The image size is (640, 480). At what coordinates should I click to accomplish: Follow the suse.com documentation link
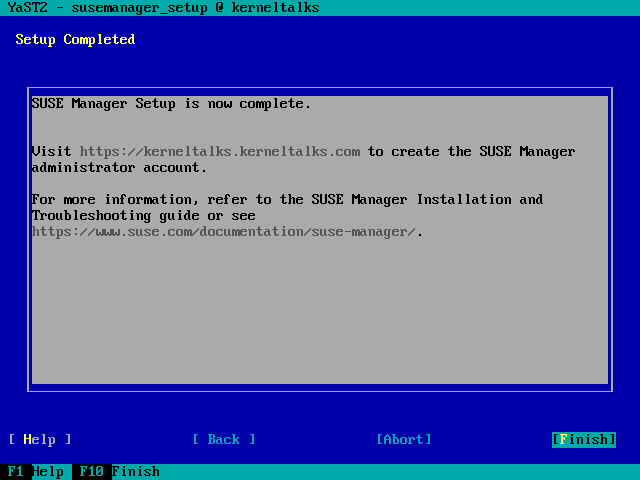click(x=224, y=232)
